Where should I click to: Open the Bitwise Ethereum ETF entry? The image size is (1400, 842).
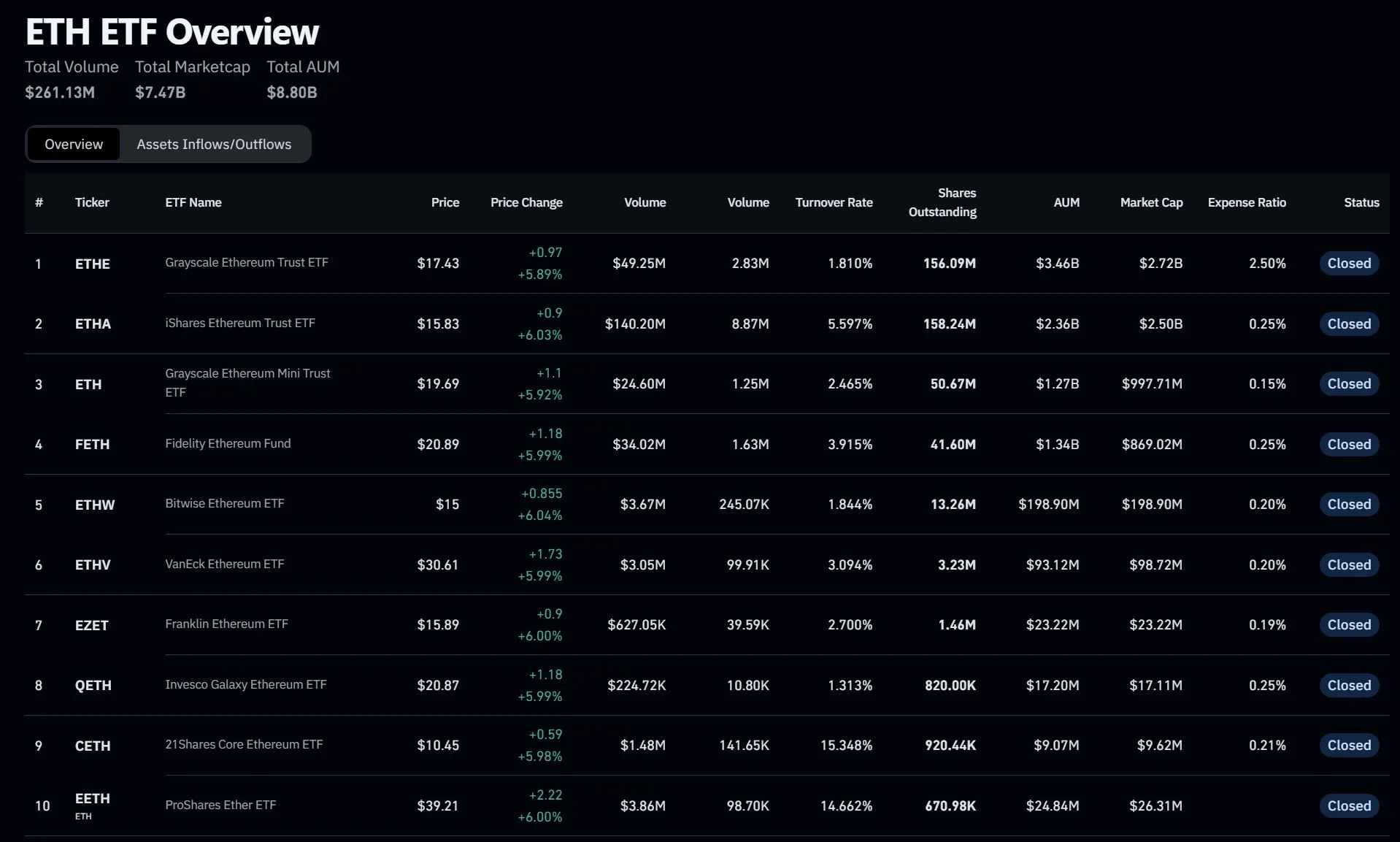coord(225,503)
